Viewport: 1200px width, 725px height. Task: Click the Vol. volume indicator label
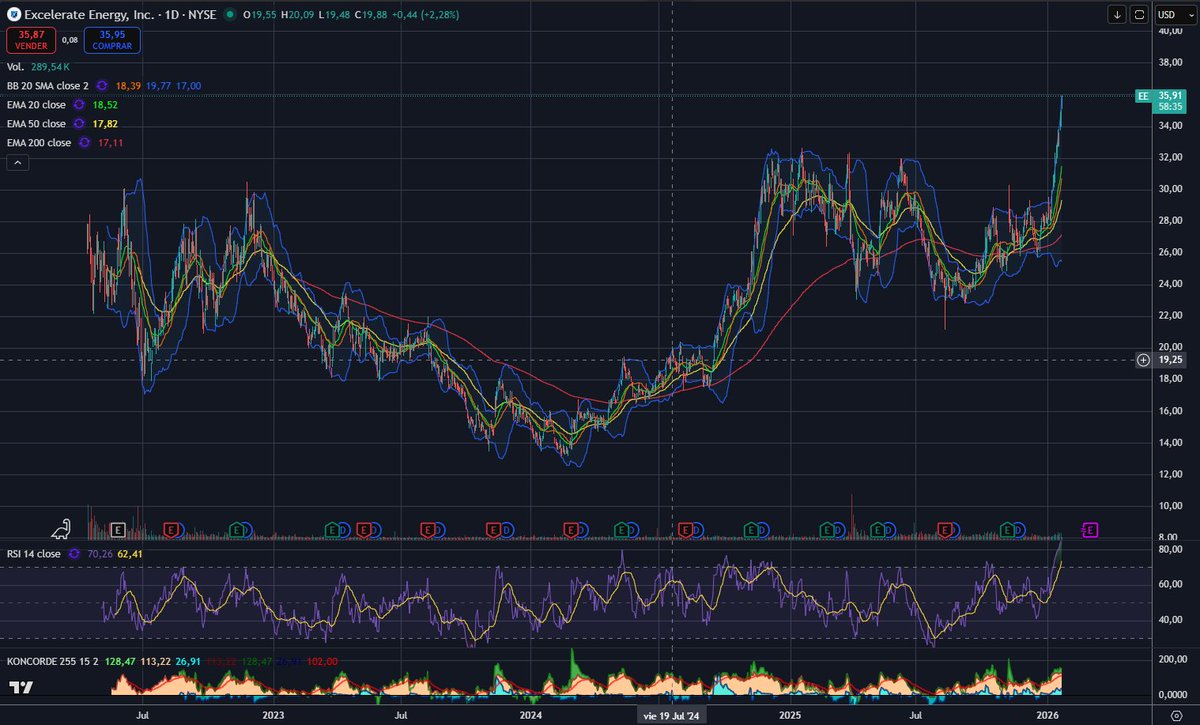click(x=15, y=66)
